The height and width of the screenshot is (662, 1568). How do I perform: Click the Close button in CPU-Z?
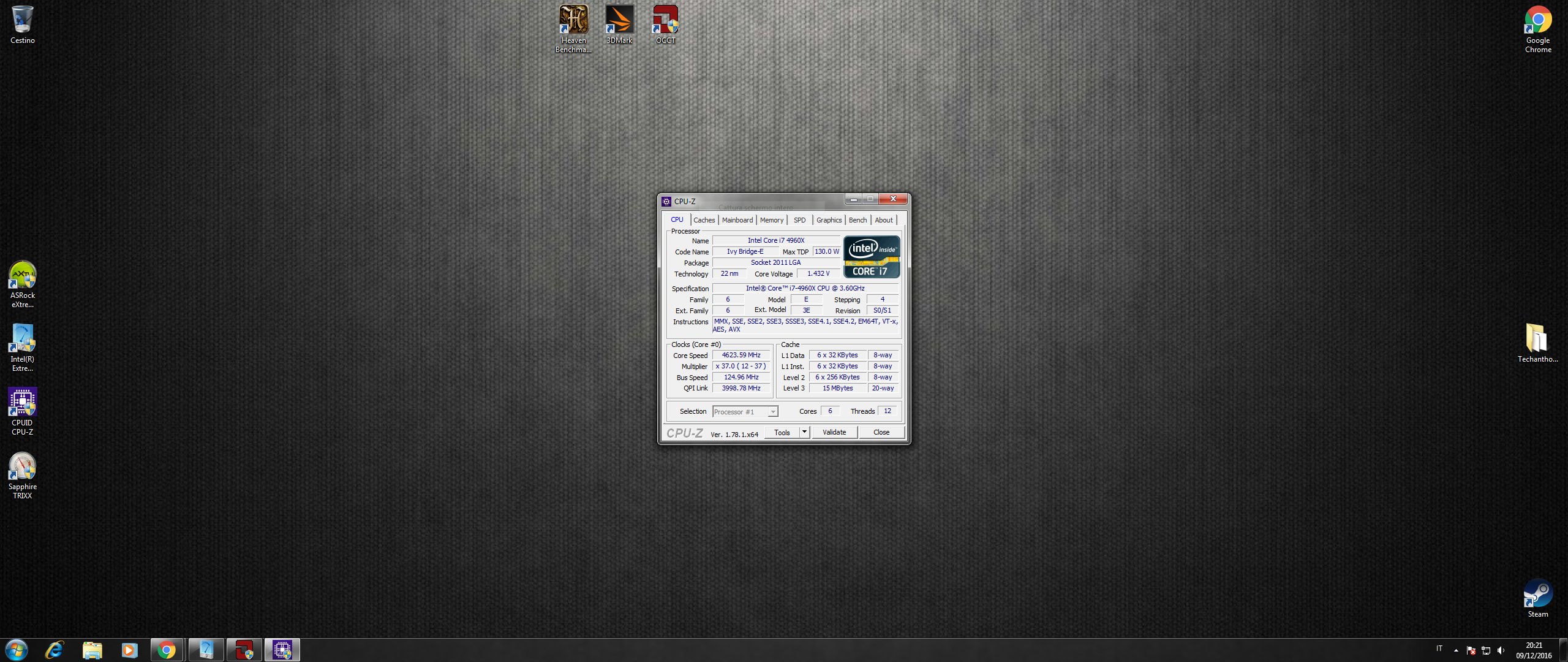(x=881, y=432)
